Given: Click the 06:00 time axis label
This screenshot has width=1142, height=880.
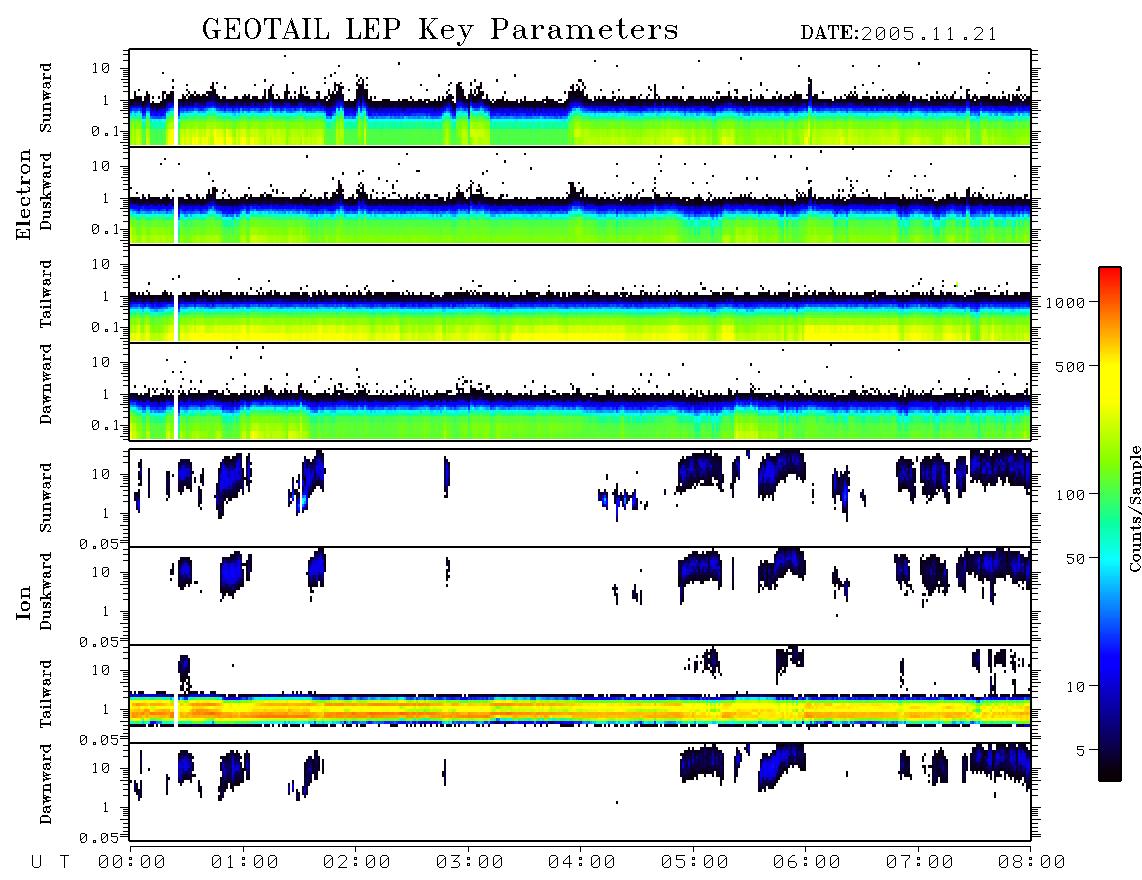Looking at the screenshot, I should pyautogui.click(x=807, y=863).
